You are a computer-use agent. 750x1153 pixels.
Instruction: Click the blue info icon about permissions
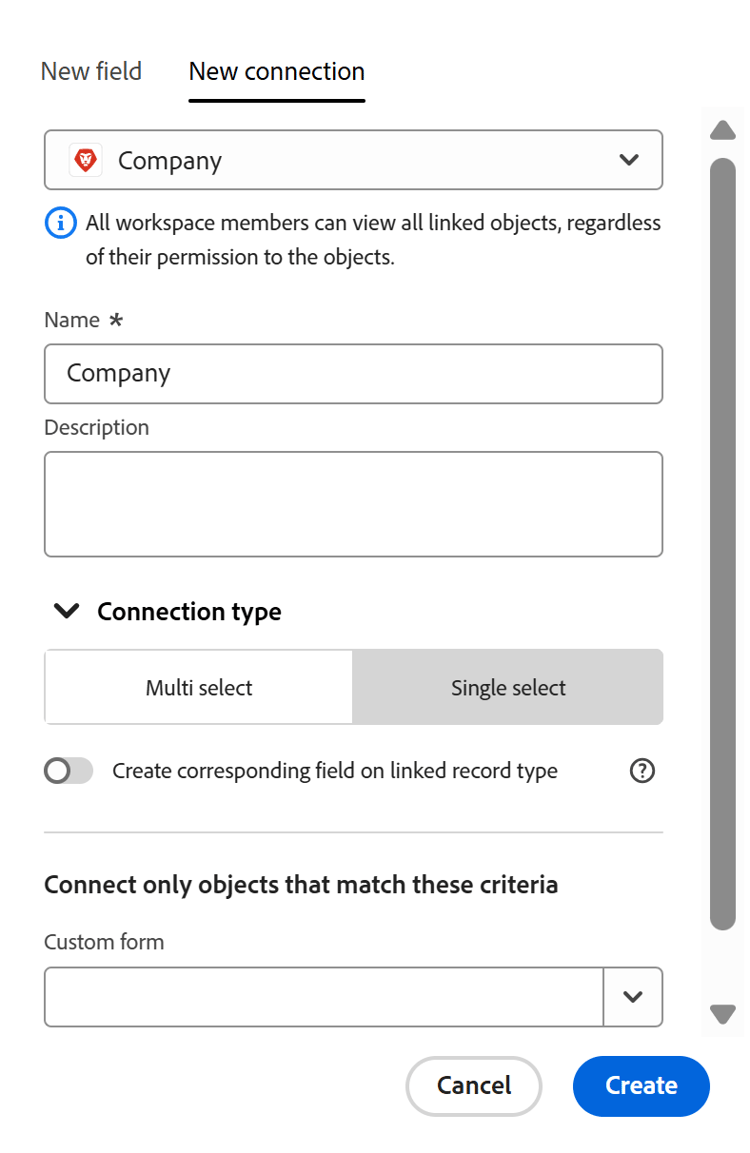(x=60, y=223)
